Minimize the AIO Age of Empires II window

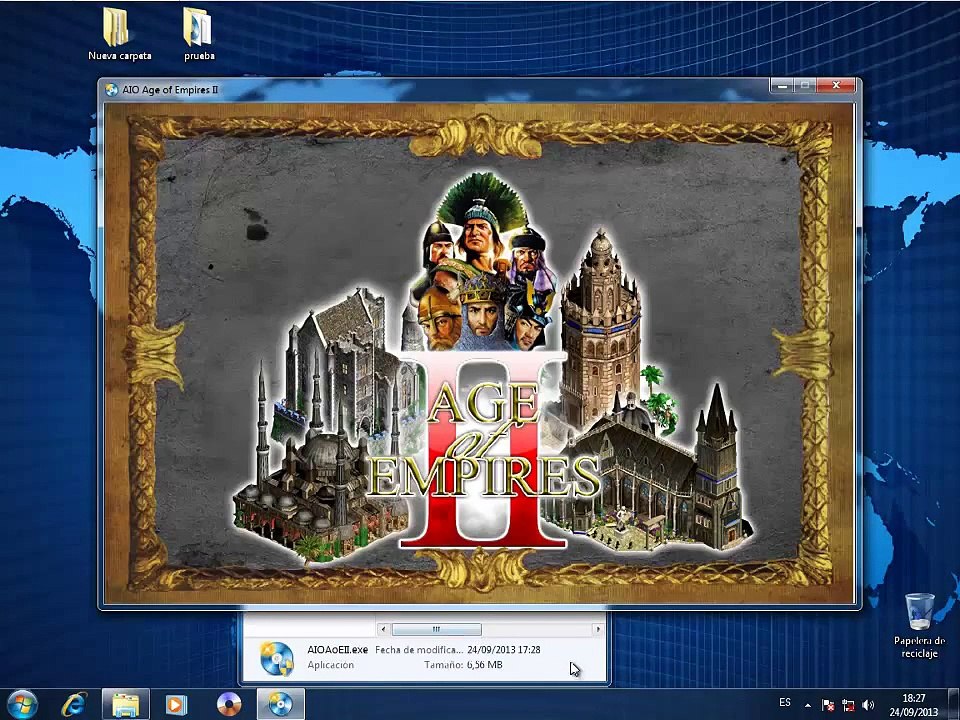pos(782,86)
